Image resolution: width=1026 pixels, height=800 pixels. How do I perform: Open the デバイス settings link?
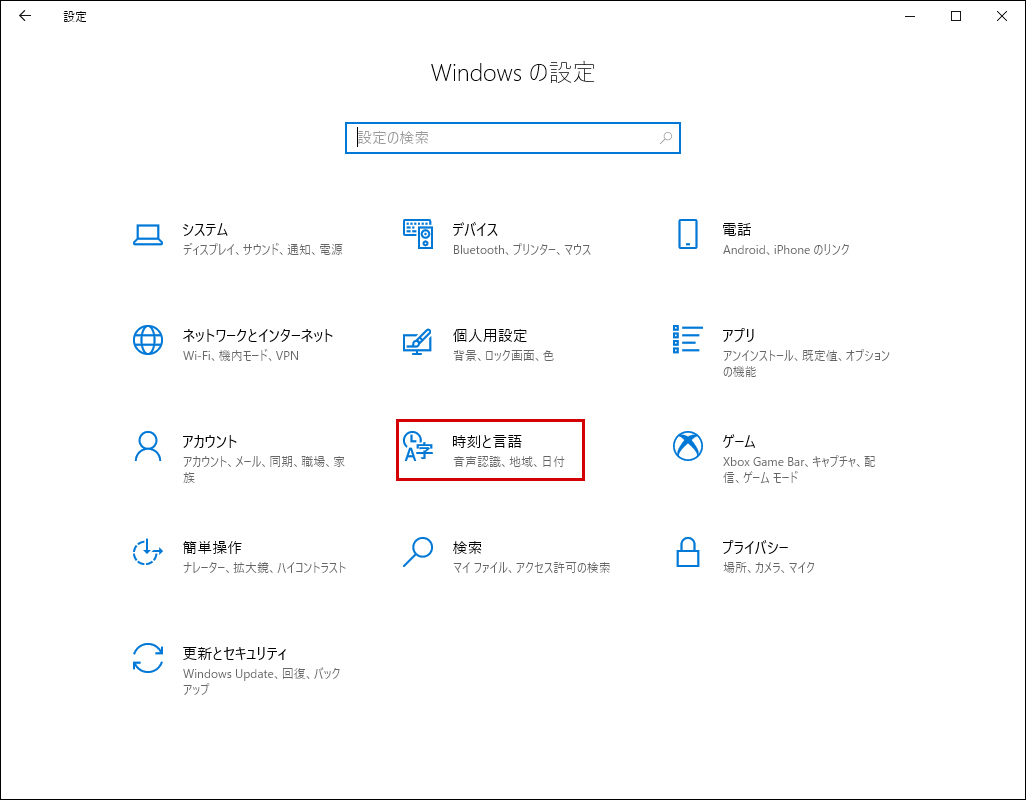coord(475,230)
